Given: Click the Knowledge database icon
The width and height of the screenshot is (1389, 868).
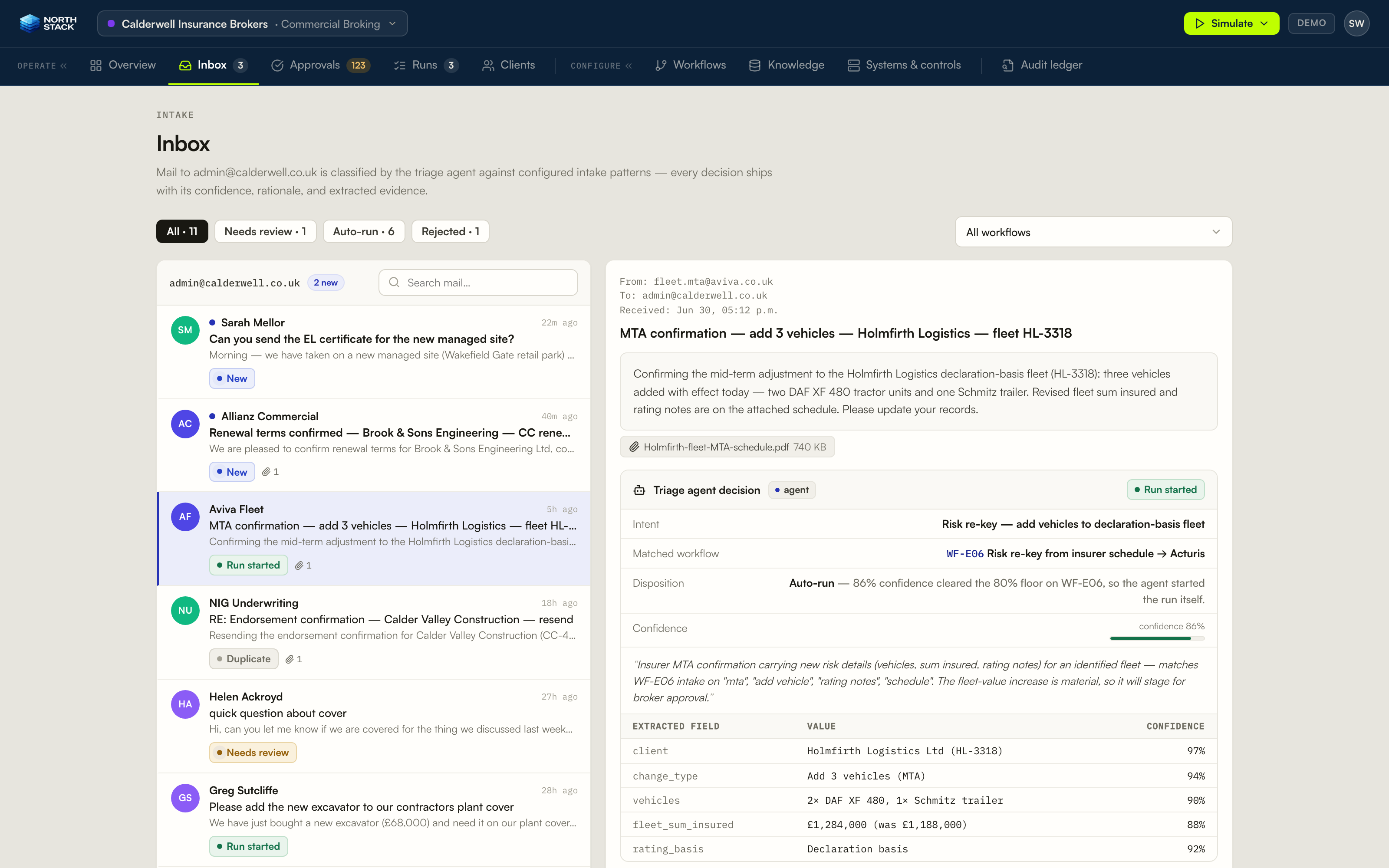Looking at the screenshot, I should point(755,66).
